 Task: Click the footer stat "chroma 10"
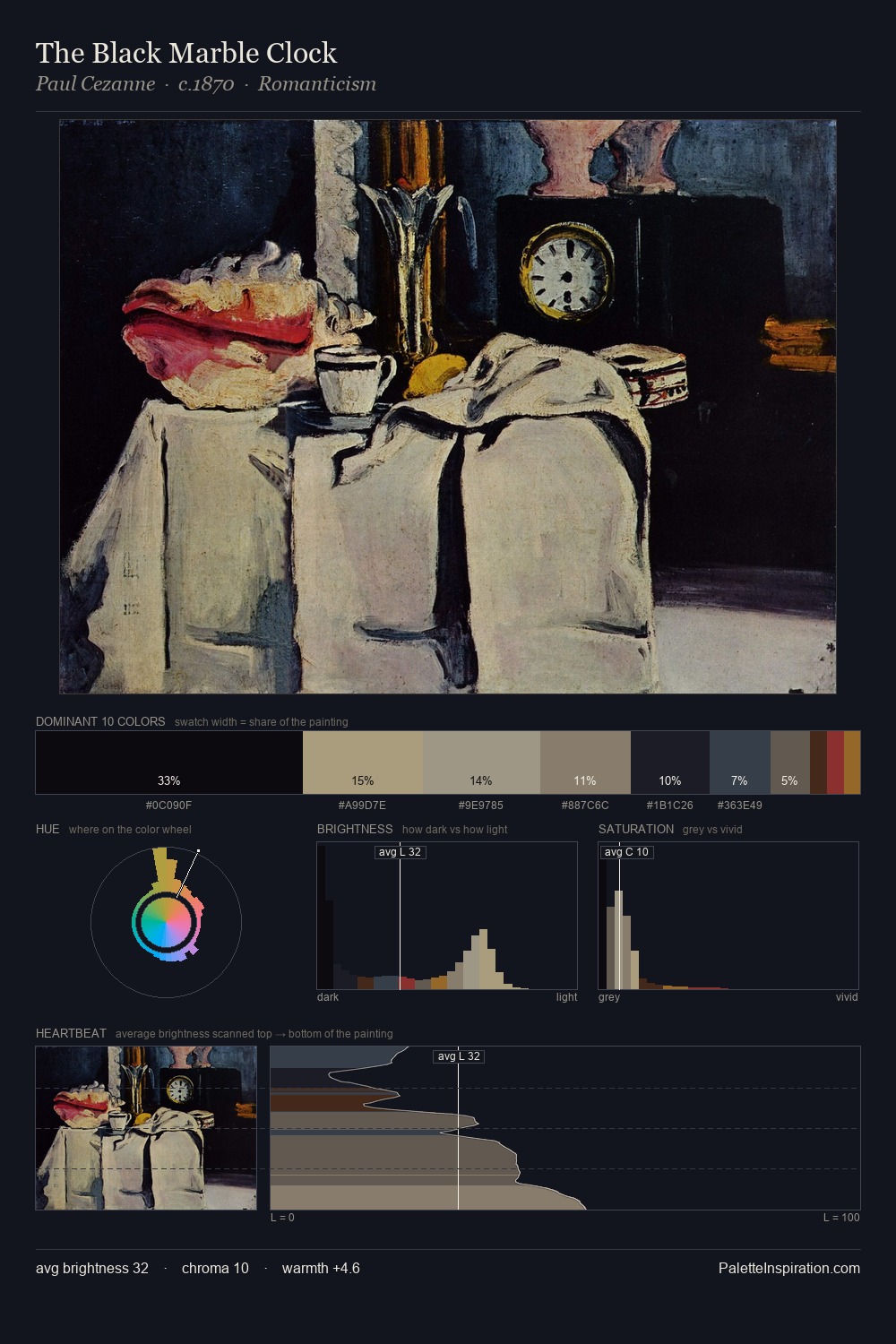click(x=215, y=1269)
